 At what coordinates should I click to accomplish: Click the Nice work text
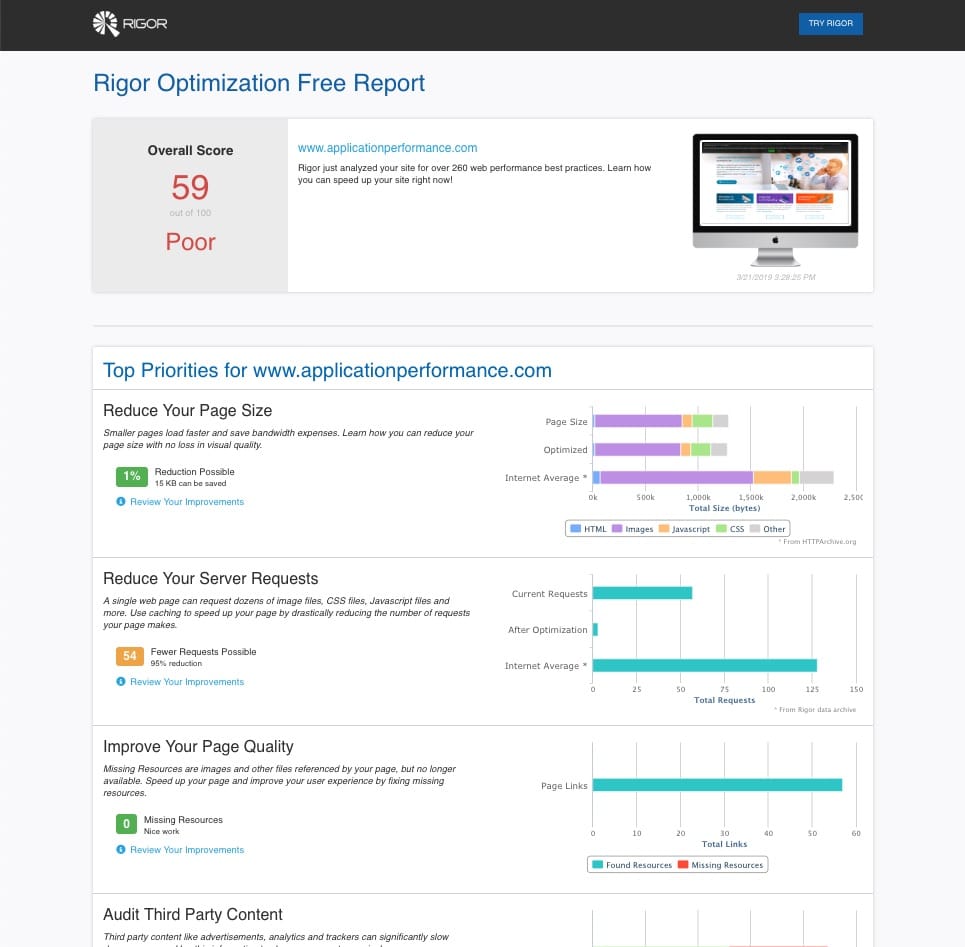[x=161, y=831]
